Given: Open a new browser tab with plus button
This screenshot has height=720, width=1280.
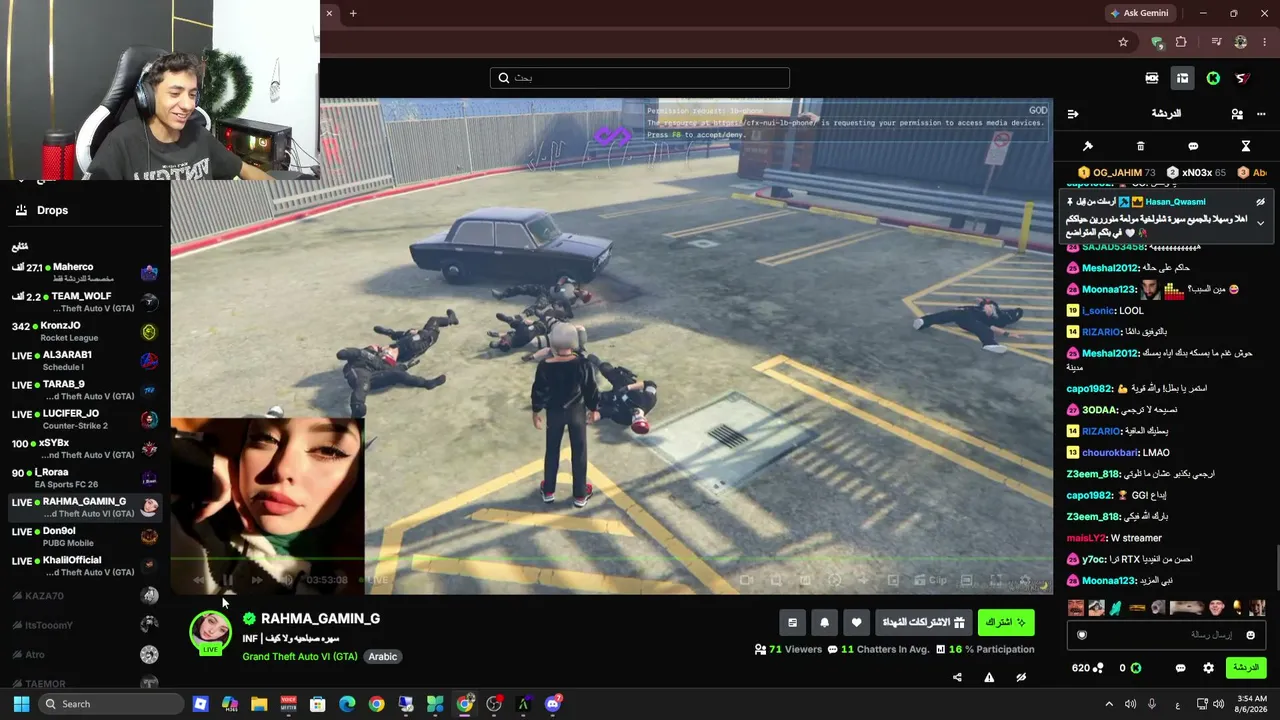Looking at the screenshot, I should 353,13.
